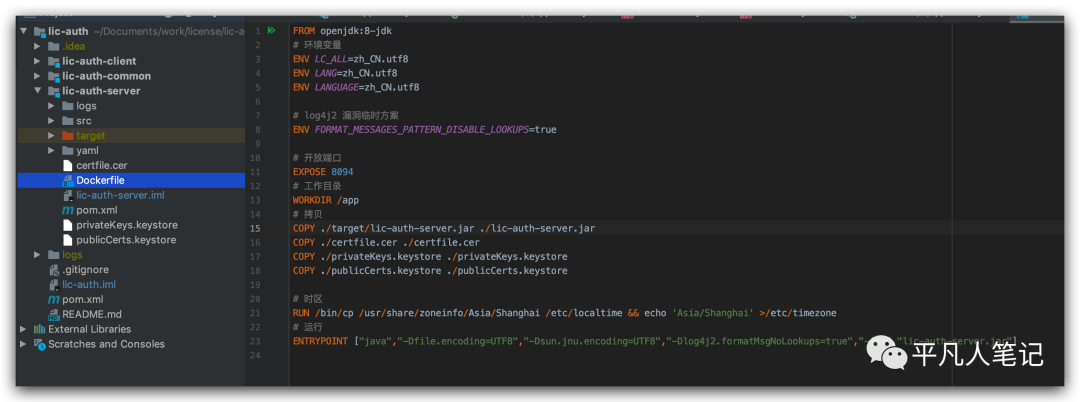Select privateKeys.keystore in the project tree
This screenshot has height=402, width=1080.
[125, 225]
